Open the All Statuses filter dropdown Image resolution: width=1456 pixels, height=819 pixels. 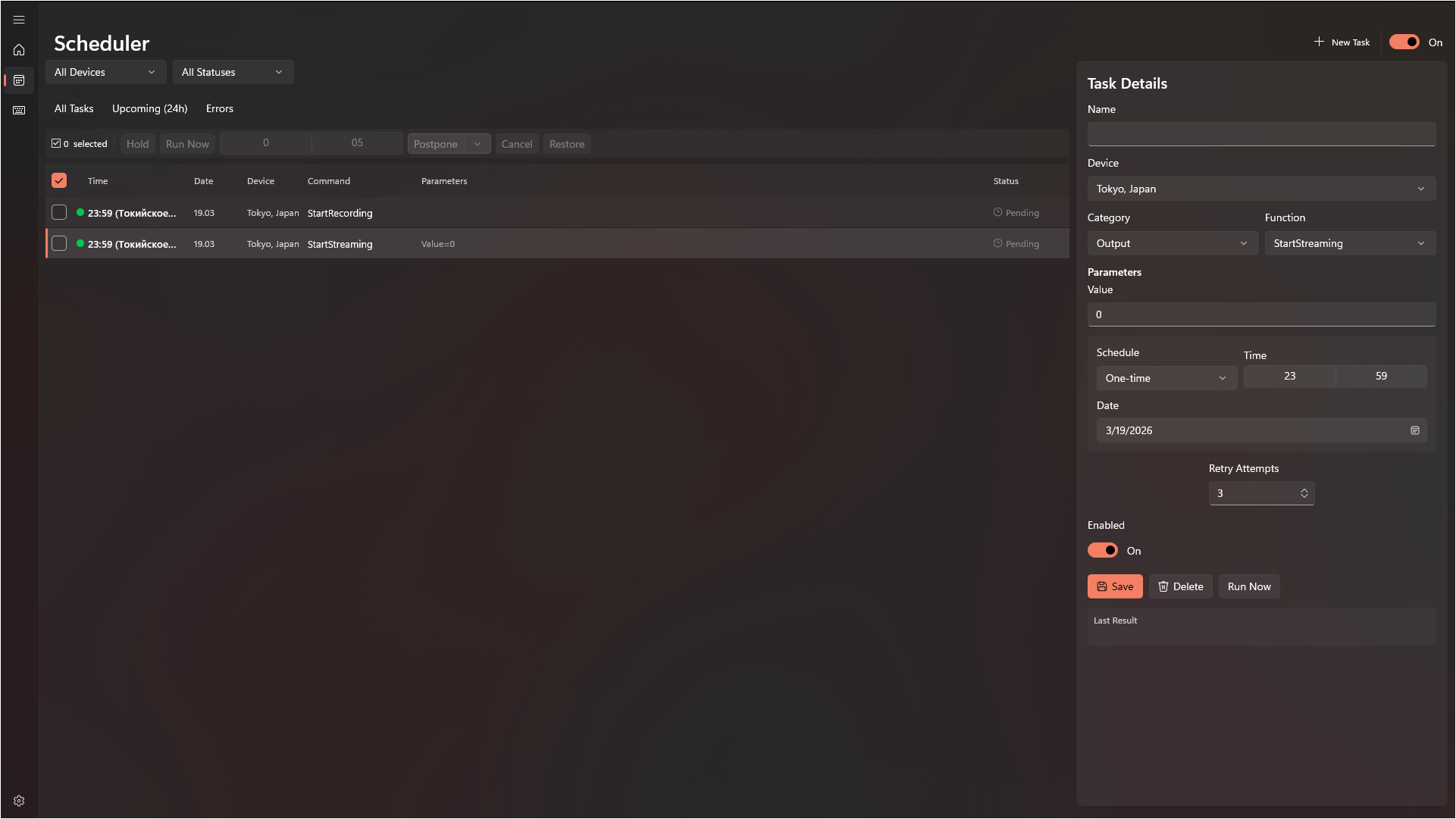[x=233, y=72]
